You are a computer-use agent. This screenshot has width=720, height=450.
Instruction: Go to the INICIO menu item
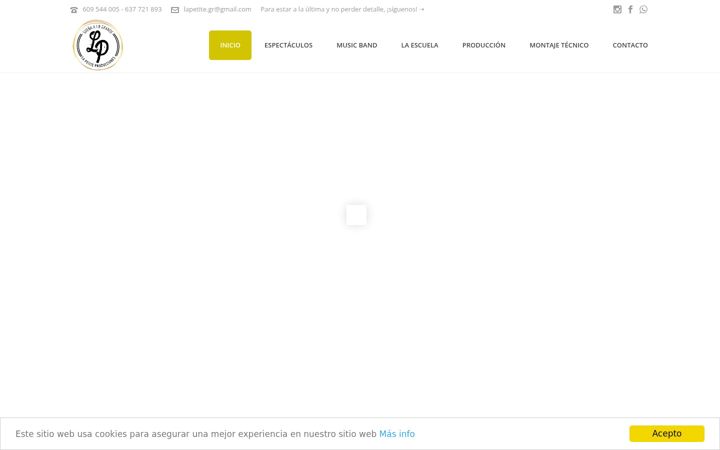click(x=230, y=45)
